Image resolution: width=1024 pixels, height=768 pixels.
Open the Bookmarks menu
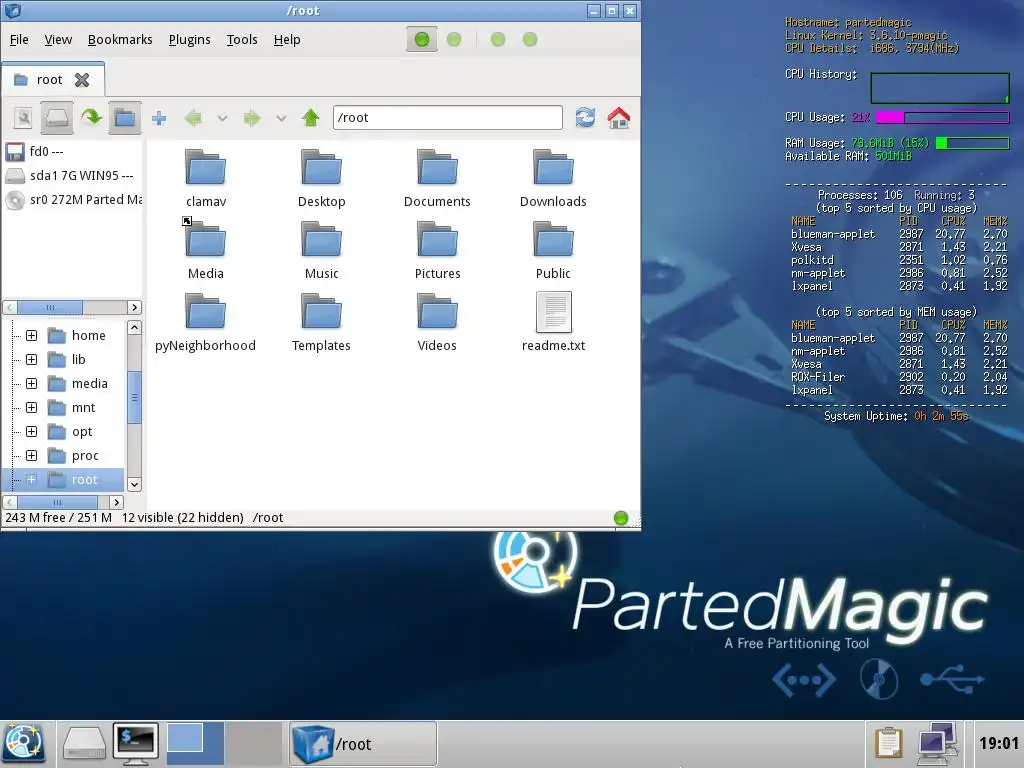pyautogui.click(x=120, y=40)
